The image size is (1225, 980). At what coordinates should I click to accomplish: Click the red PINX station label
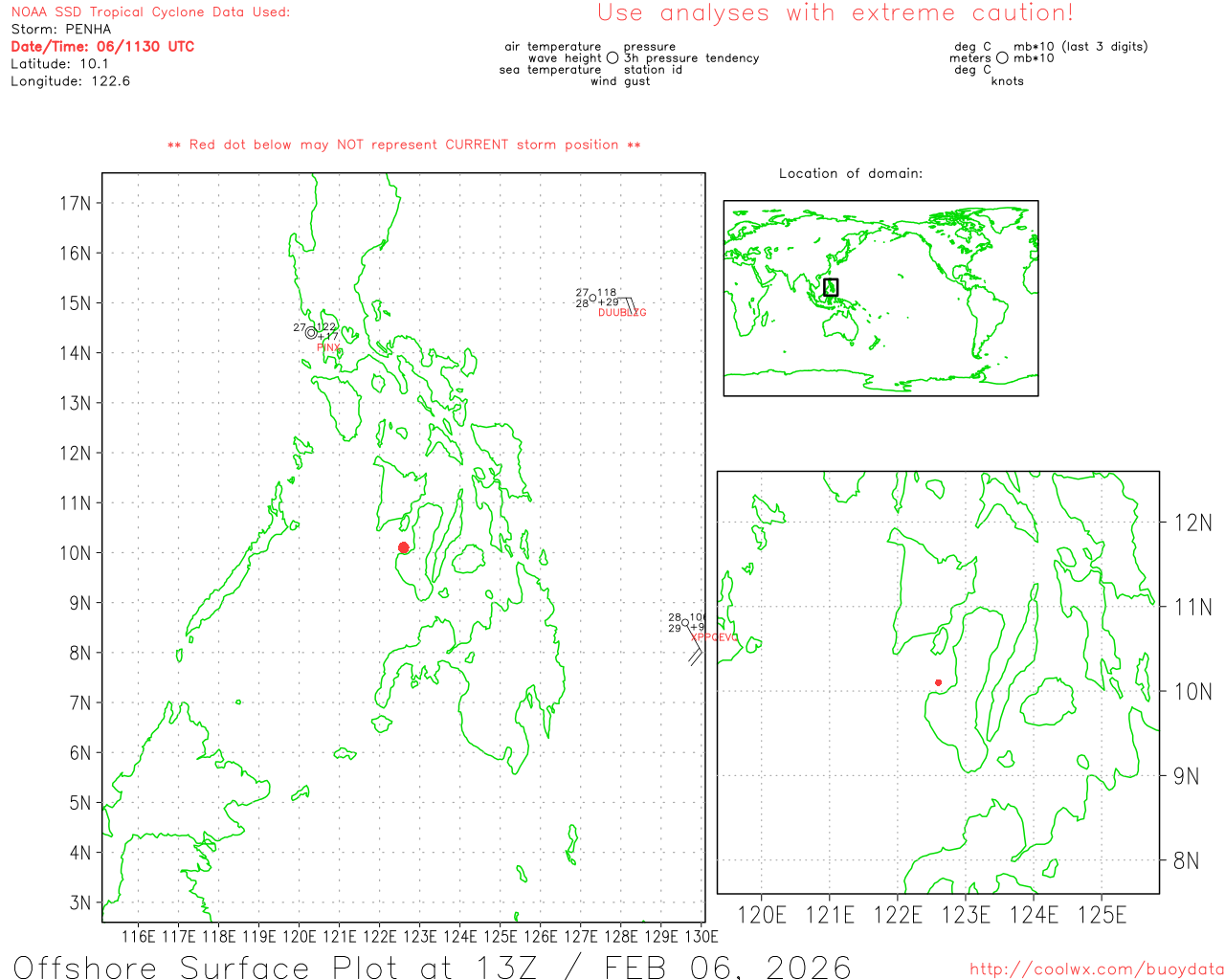[x=328, y=347]
